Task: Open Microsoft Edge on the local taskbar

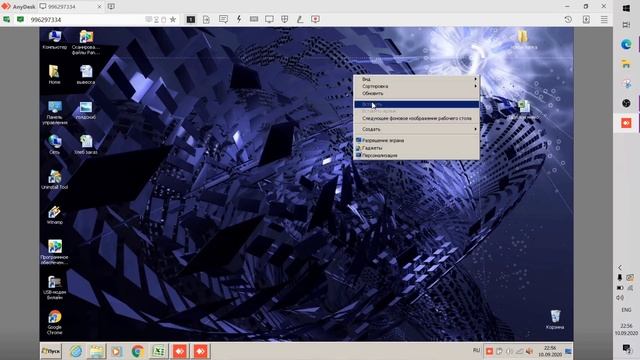Action: 626,44
